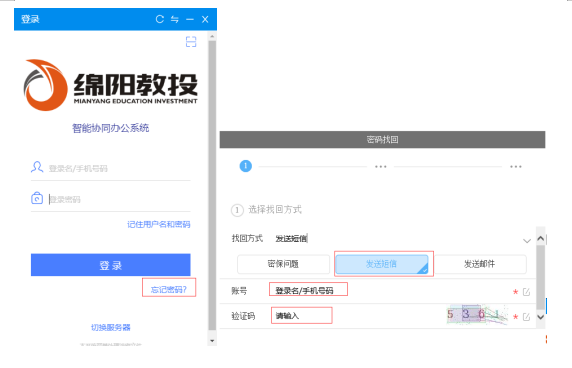572x368 pixels.
Task: Click the 切换服务器 link
Action: pyautogui.click(x=111, y=327)
